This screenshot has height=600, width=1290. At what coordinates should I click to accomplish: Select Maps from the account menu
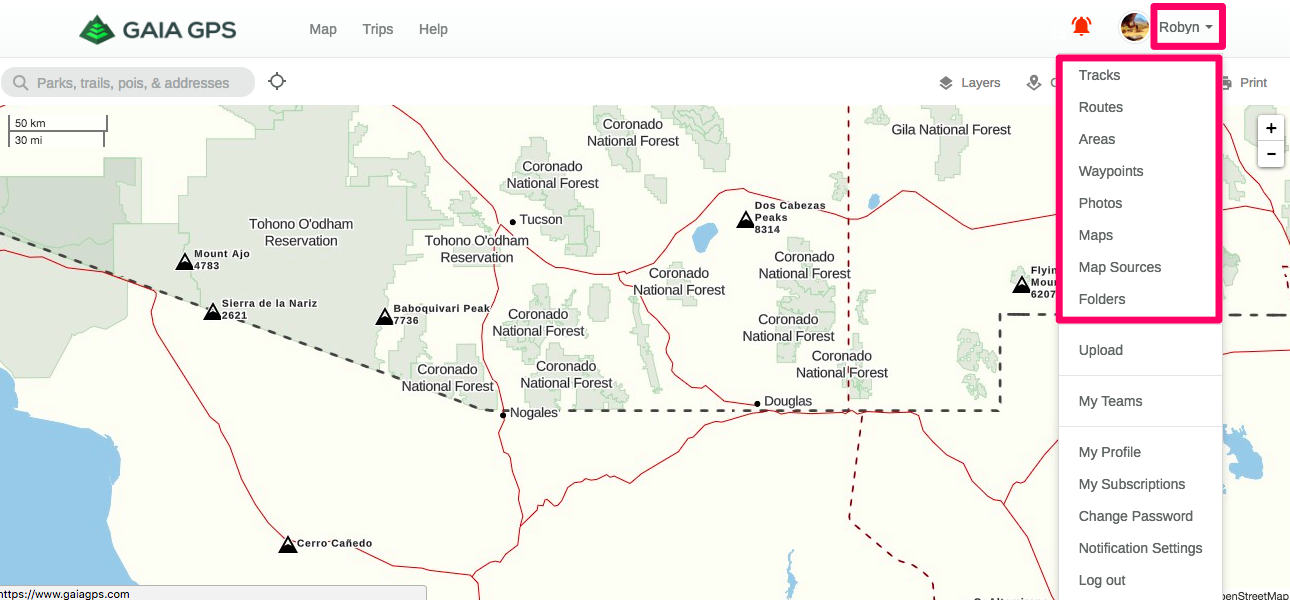coord(1096,235)
